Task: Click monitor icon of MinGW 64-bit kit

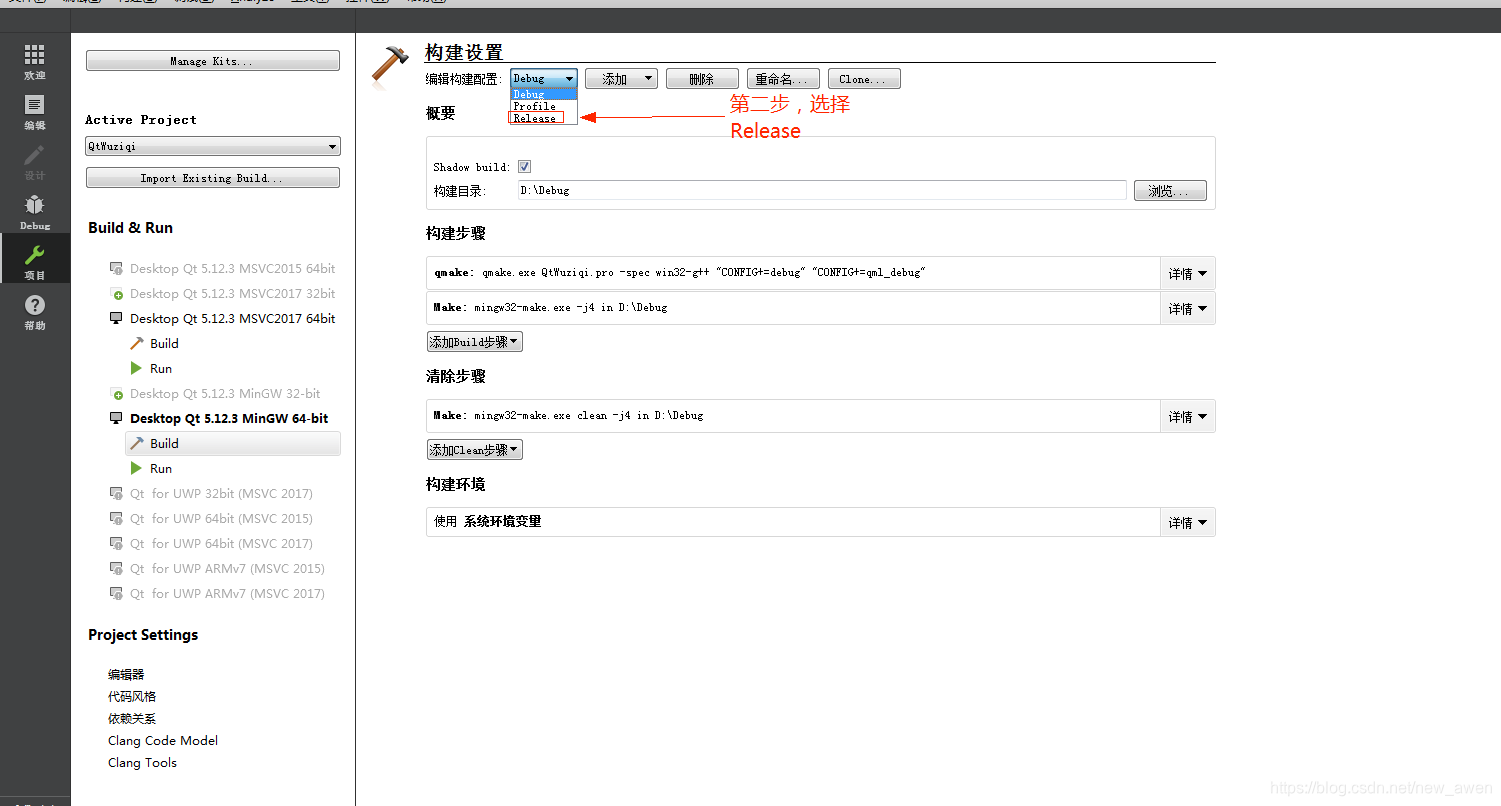Action: pyautogui.click(x=116, y=418)
